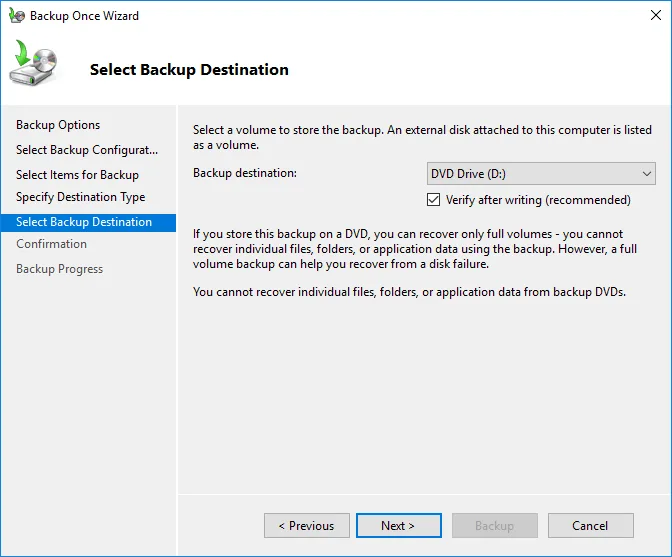Click the disabled Backup button
672x557 pixels.
pos(495,525)
